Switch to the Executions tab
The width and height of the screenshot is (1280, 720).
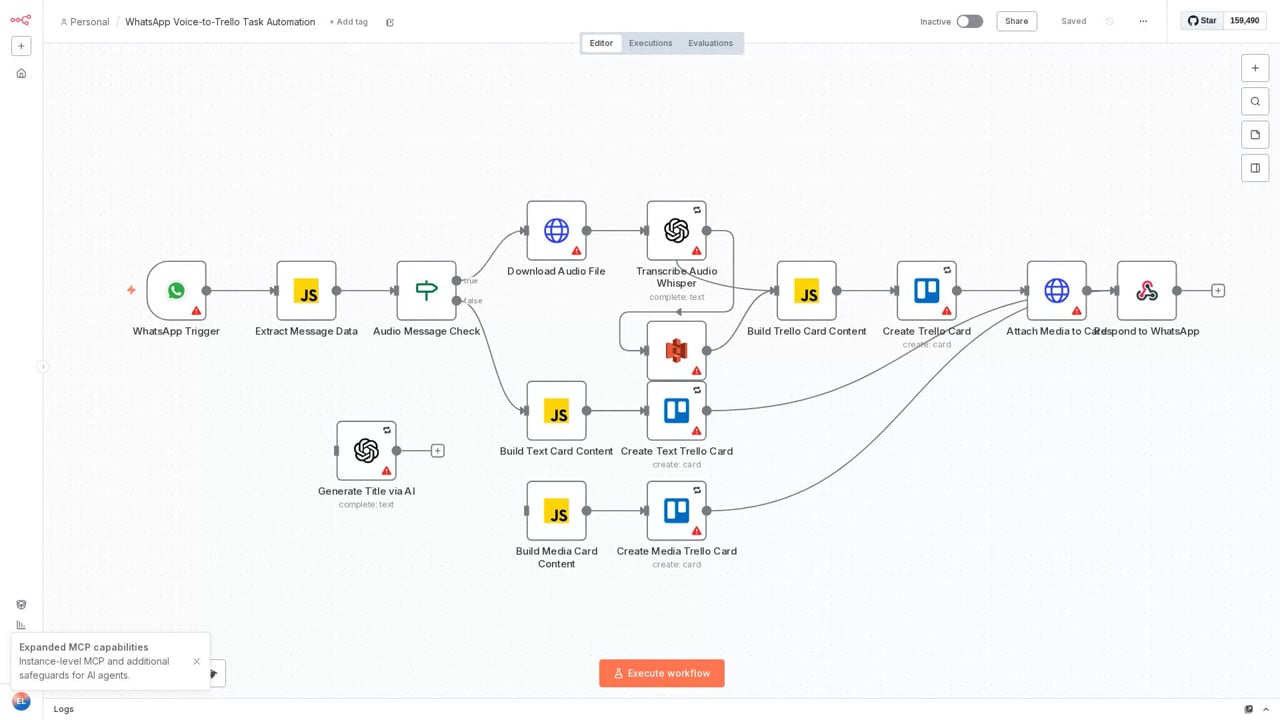tap(650, 43)
